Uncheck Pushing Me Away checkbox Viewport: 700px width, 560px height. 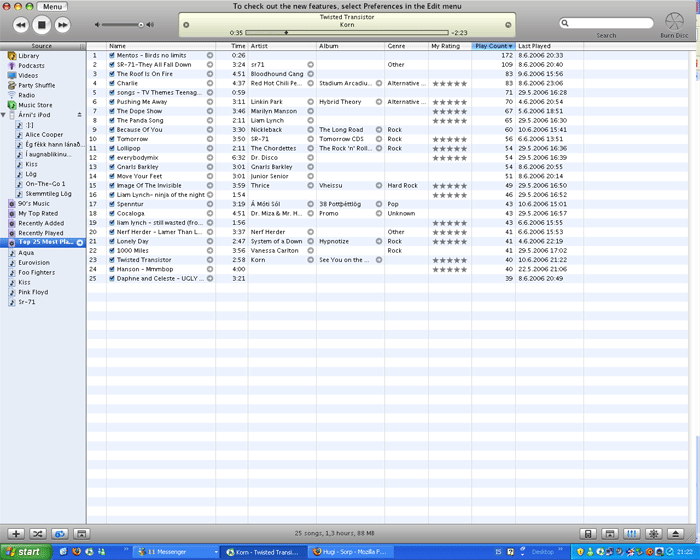112,102
